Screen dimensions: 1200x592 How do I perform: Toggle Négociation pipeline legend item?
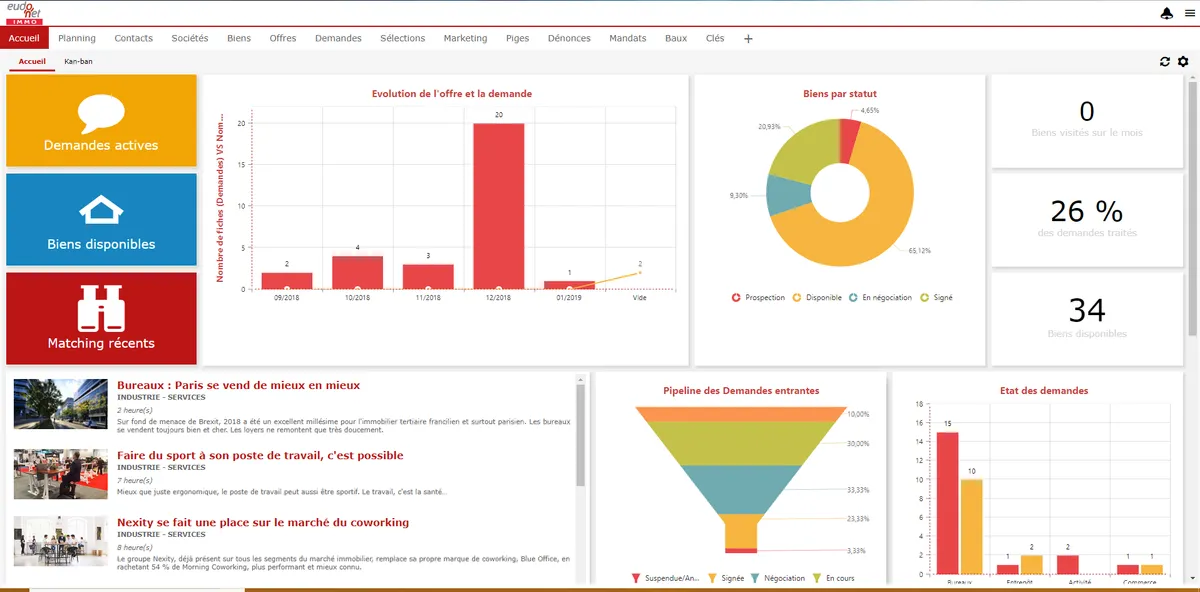(778, 578)
